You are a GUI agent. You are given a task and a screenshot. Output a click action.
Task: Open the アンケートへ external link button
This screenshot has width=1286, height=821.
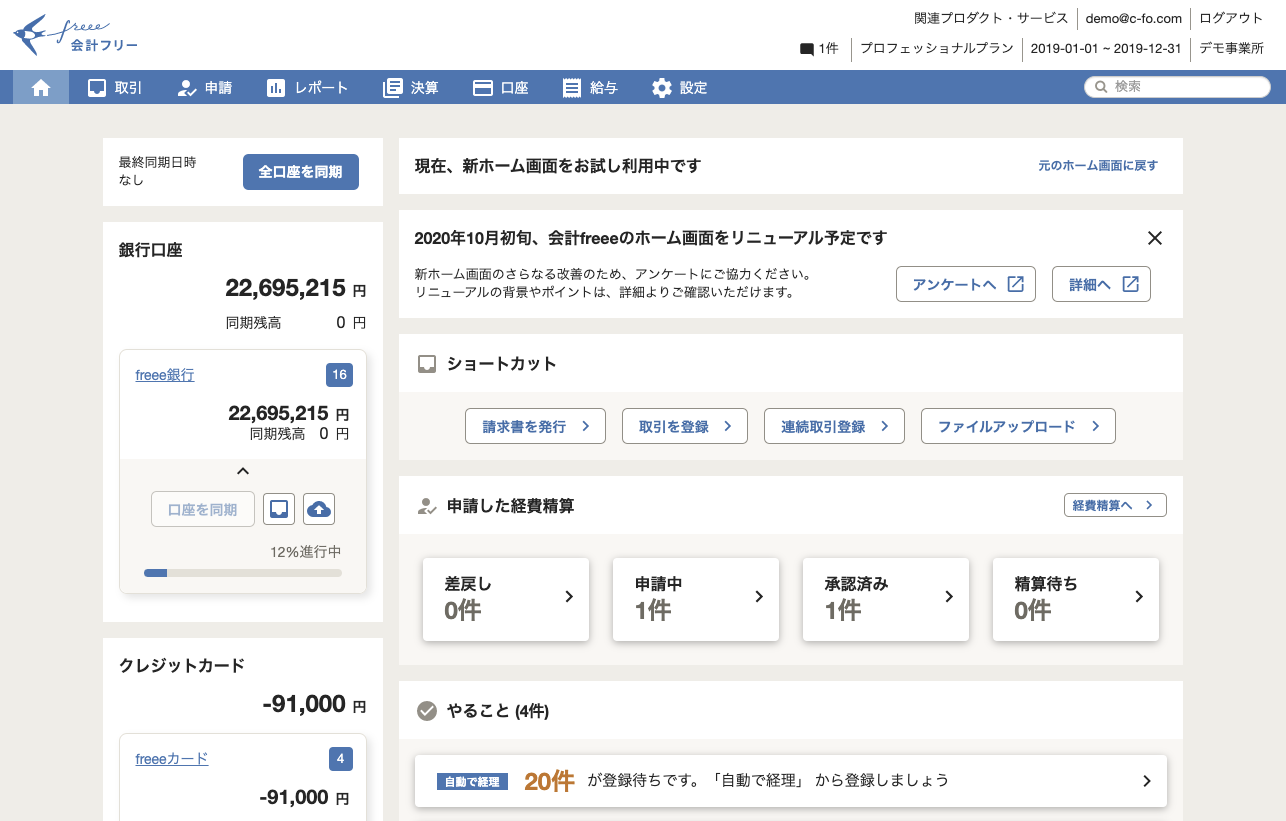click(965, 284)
